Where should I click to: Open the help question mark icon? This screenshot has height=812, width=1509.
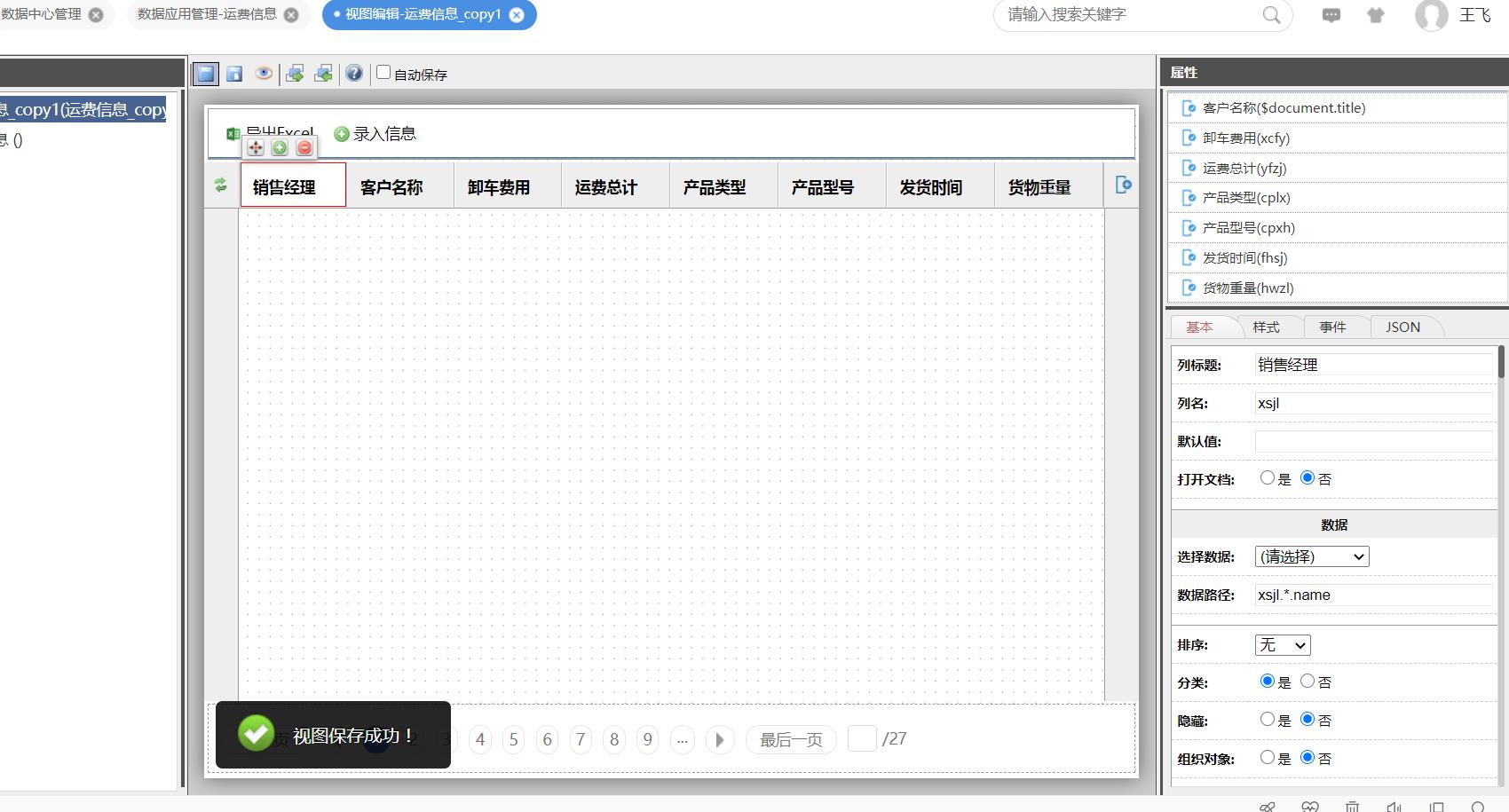pyautogui.click(x=354, y=74)
